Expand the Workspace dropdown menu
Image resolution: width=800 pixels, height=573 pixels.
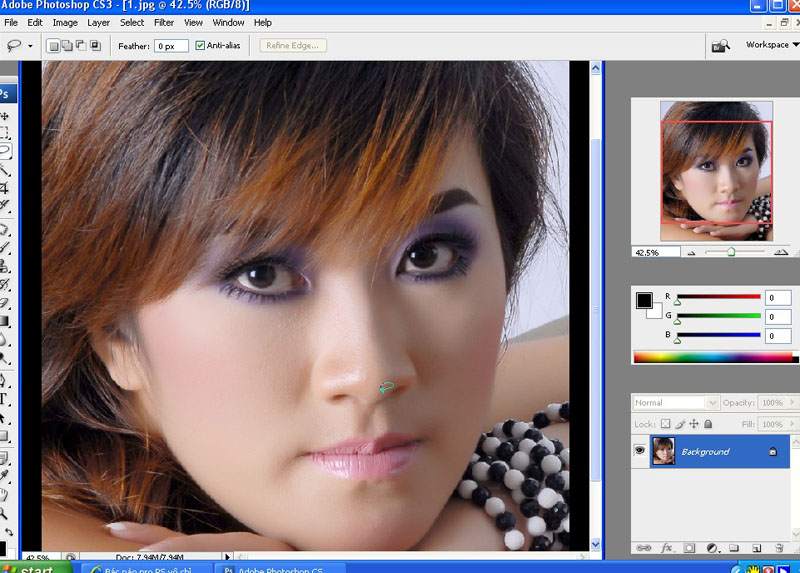coord(772,45)
